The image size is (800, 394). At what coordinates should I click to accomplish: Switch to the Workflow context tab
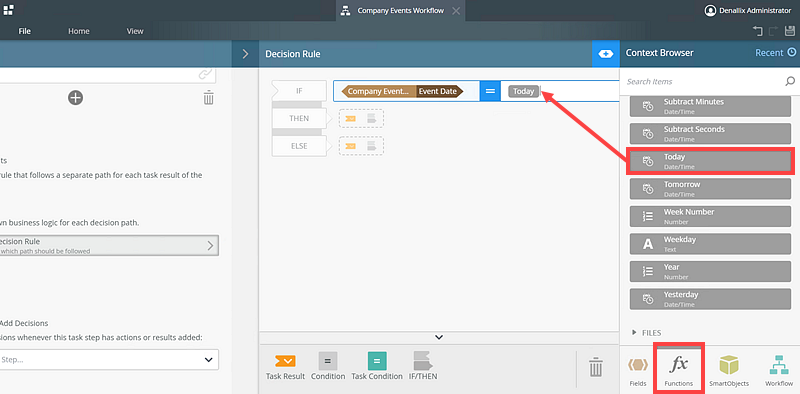[x=779, y=371]
